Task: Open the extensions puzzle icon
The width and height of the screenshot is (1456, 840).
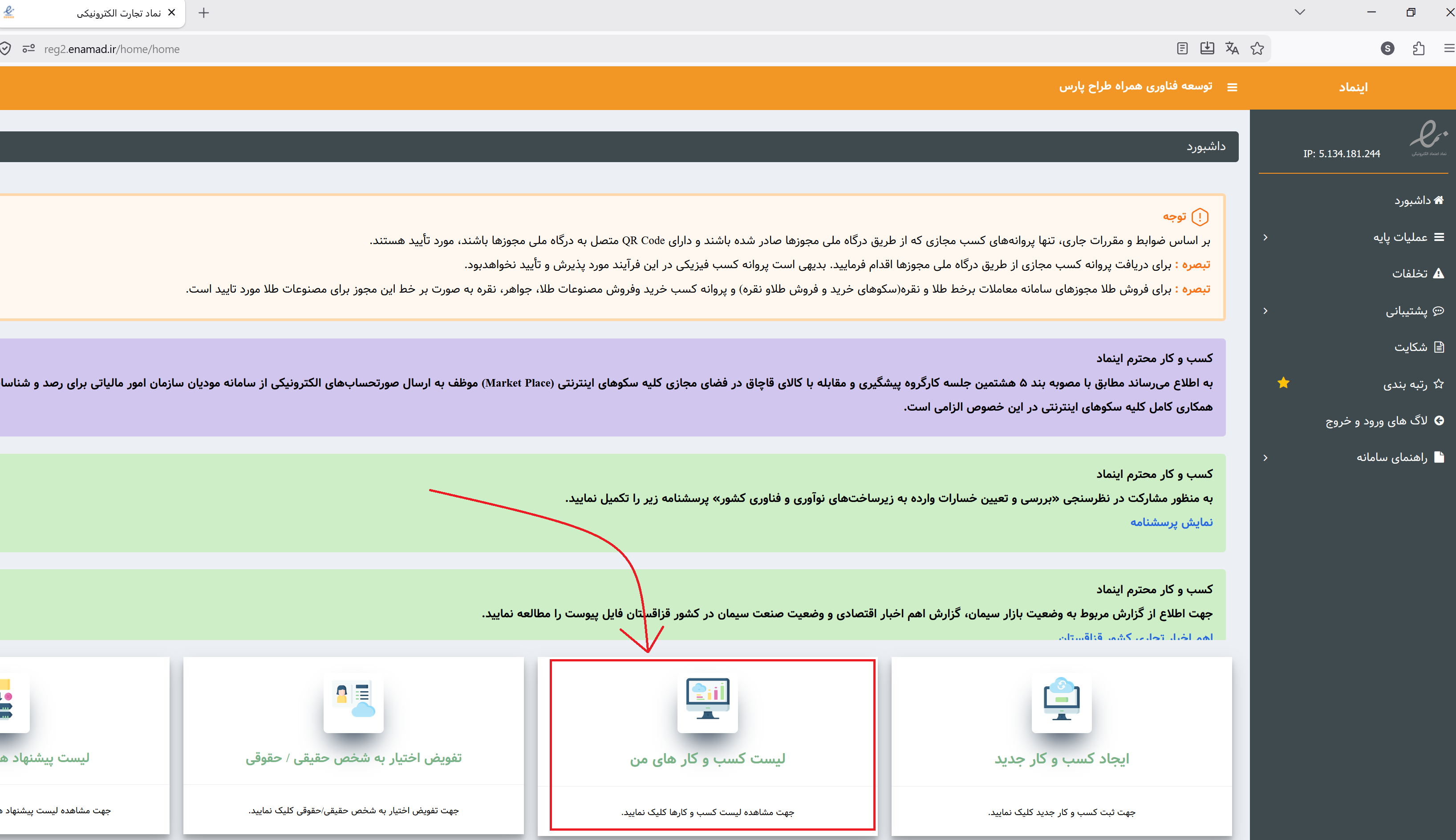Action: click(x=1419, y=49)
